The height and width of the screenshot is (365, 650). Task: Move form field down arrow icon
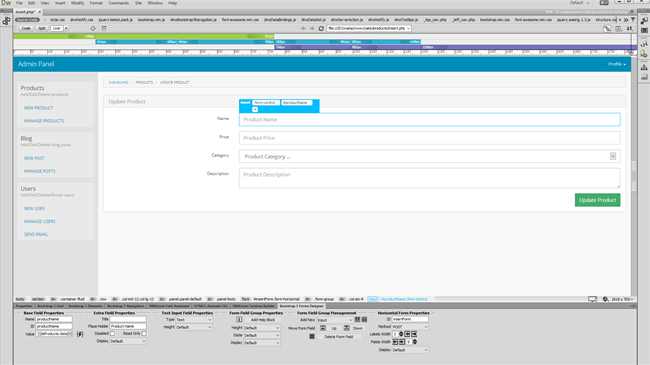[347, 328]
